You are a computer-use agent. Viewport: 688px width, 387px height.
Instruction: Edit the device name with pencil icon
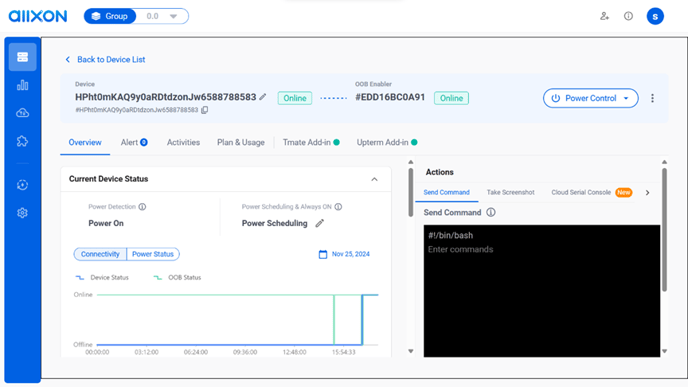pos(263,97)
